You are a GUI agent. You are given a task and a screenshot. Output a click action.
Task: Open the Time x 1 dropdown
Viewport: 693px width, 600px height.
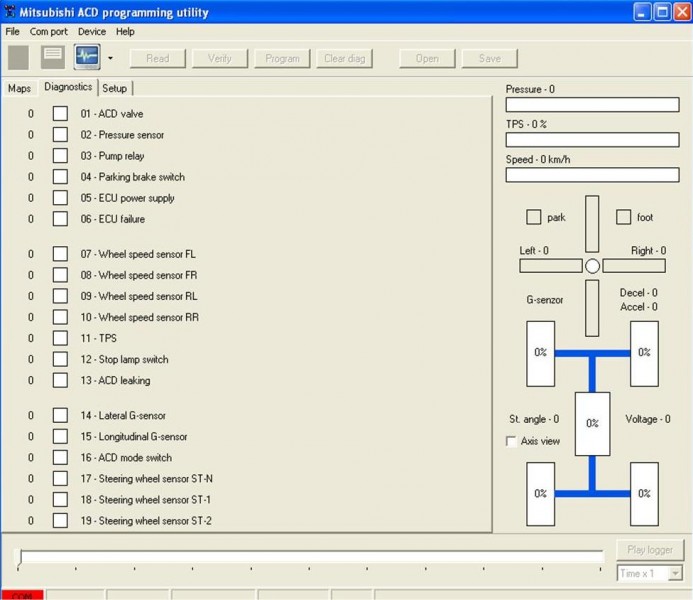pyautogui.click(x=649, y=573)
